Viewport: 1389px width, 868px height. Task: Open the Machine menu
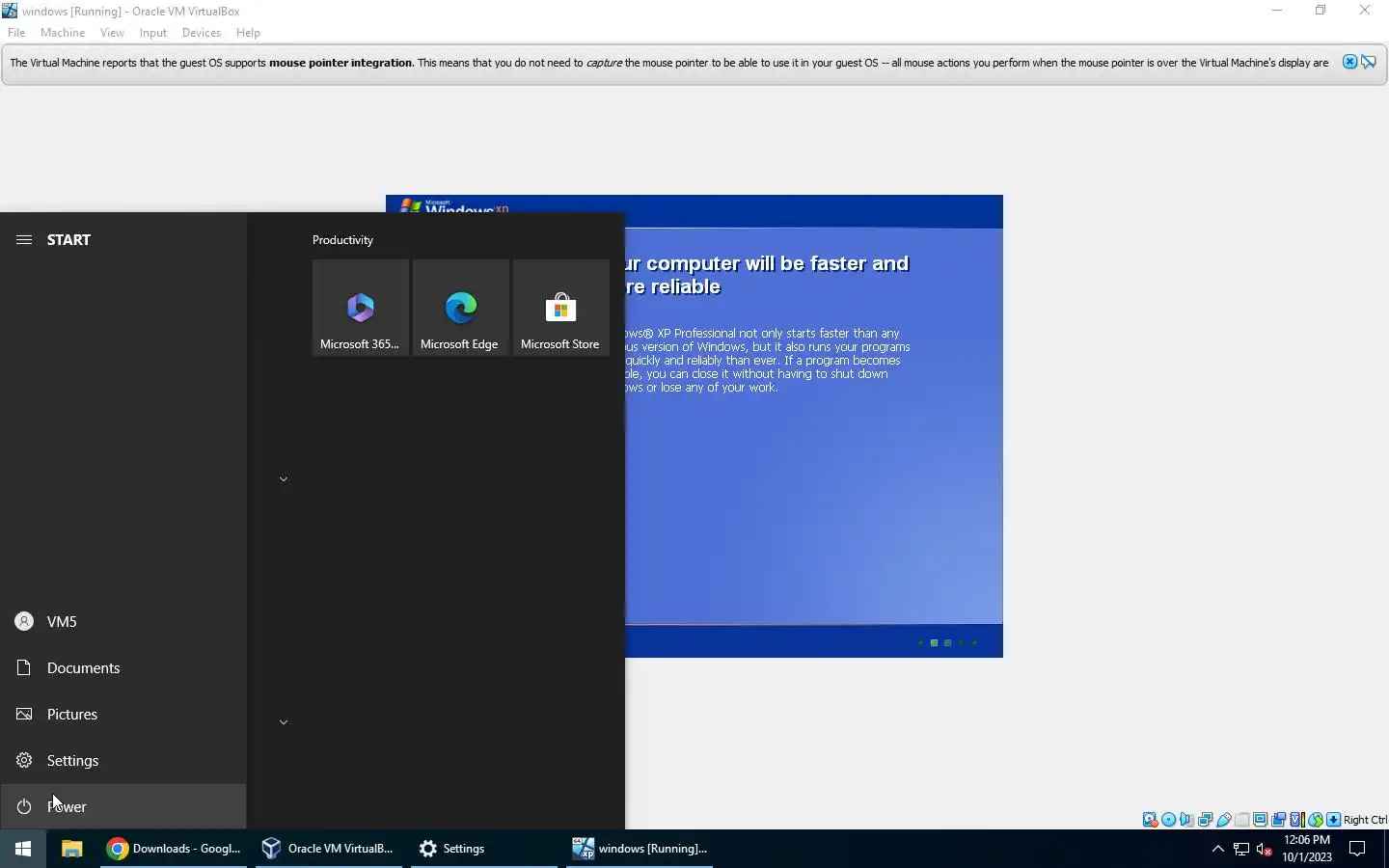click(63, 33)
